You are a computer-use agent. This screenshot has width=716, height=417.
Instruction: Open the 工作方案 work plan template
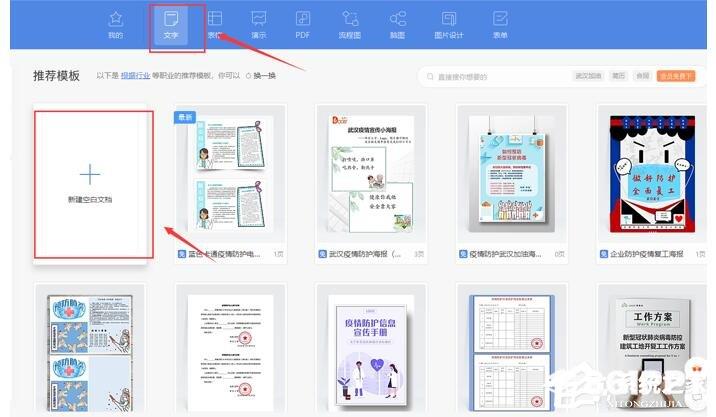pyautogui.click(x=652, y=353)
